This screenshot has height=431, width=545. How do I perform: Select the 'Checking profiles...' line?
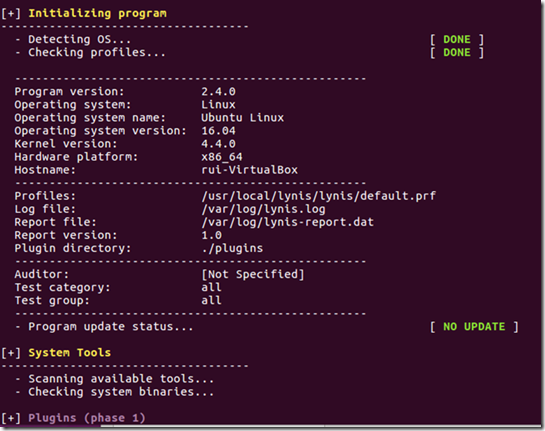point(97,52)
